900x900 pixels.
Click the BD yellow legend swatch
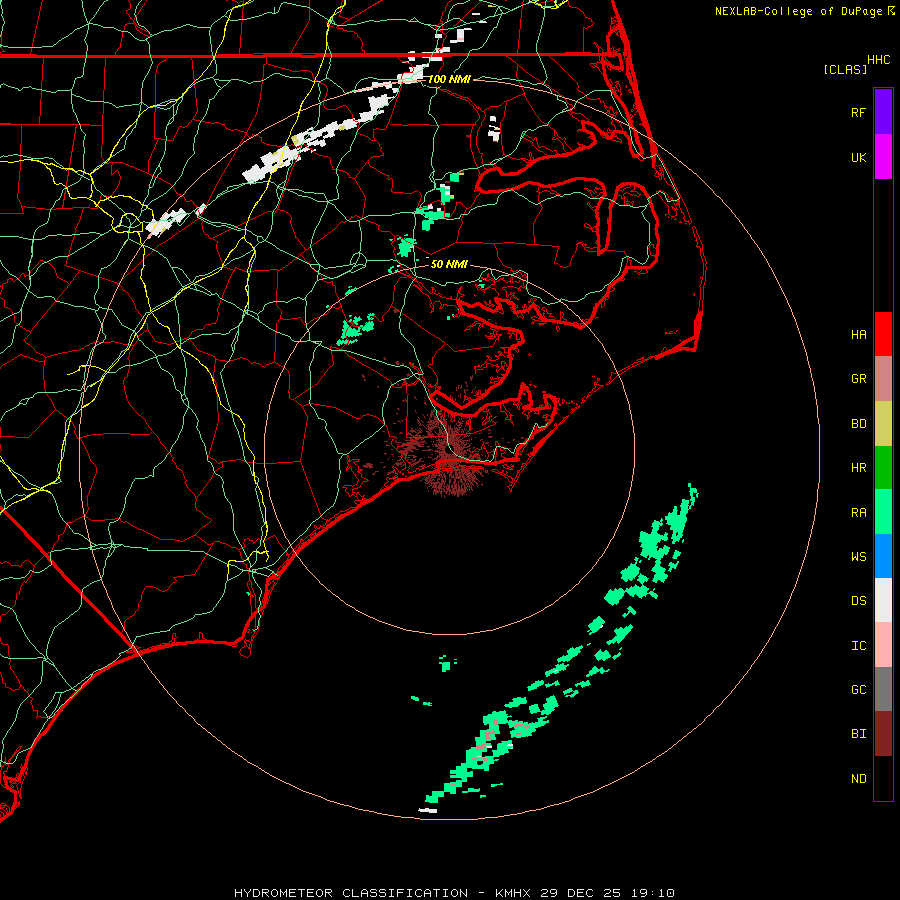(x=883, y=424)
